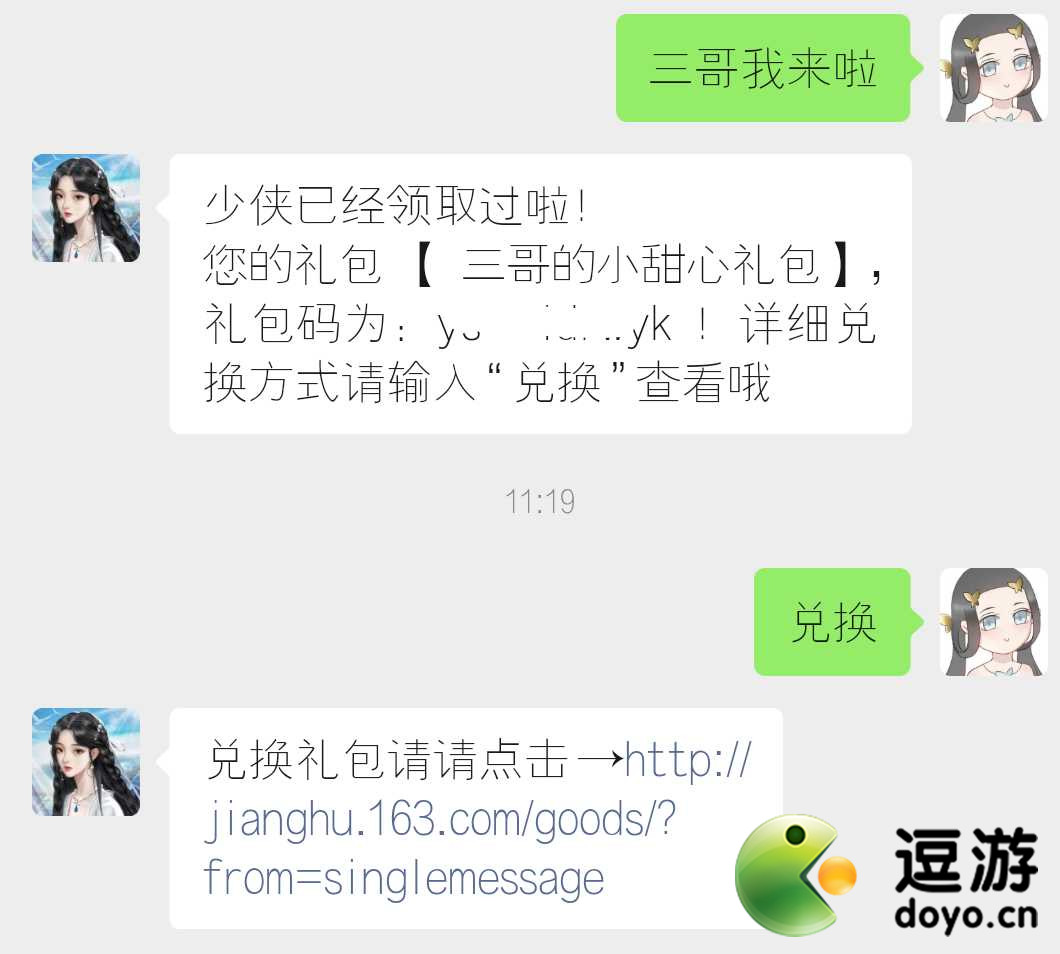This screenshot has height=954, width=1060.
Task: Tap the 详细兑 text after the gift code
Action: click(809, 324)
